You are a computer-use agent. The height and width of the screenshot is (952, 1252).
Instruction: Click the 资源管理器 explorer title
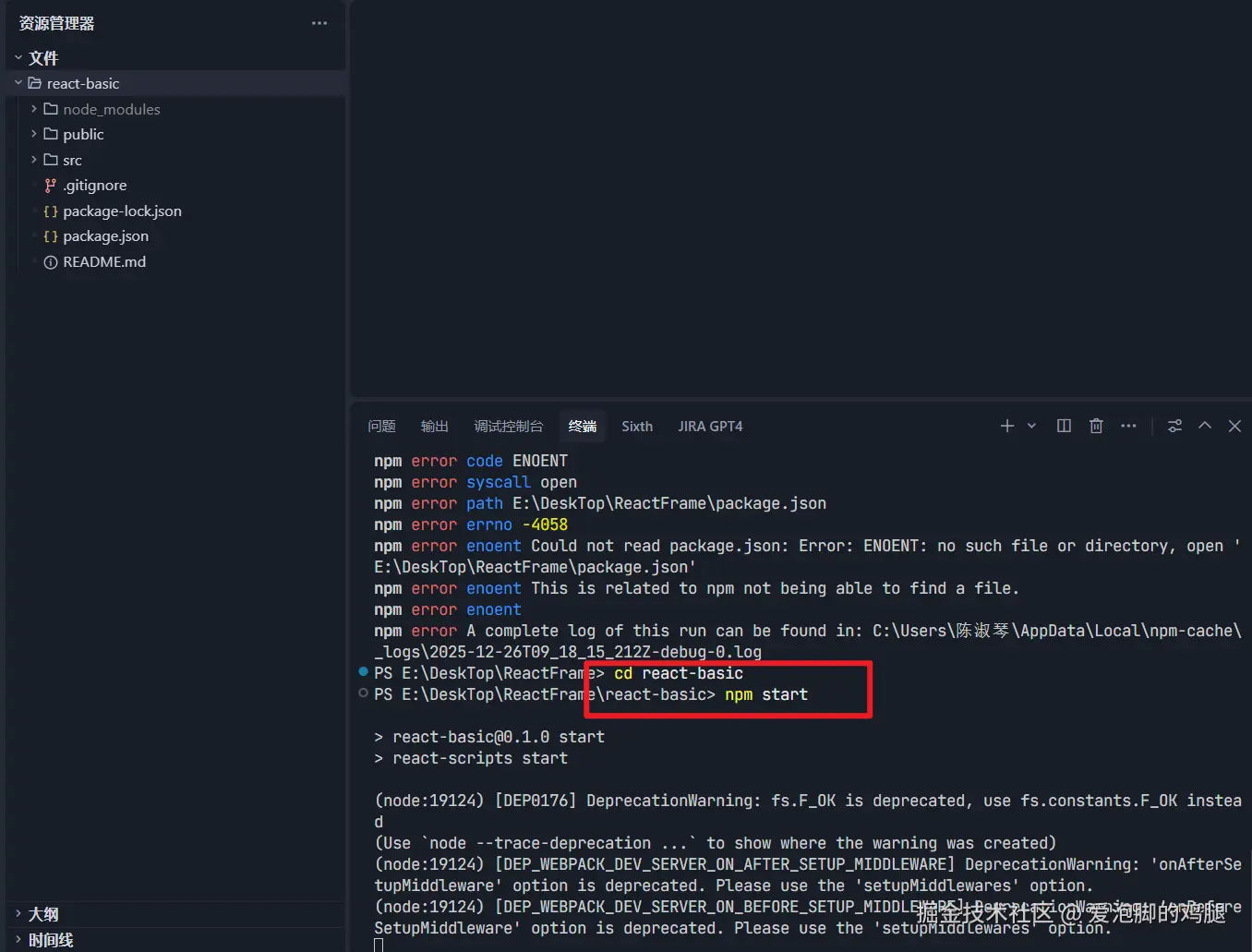click(57, 23)
